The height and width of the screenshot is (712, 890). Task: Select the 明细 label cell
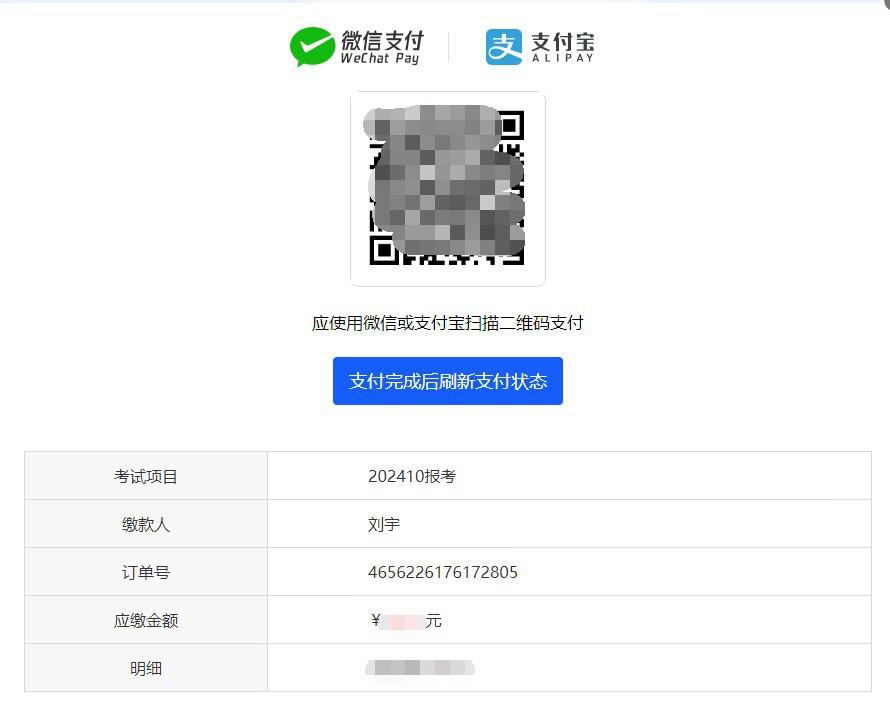tap(146, 668)
